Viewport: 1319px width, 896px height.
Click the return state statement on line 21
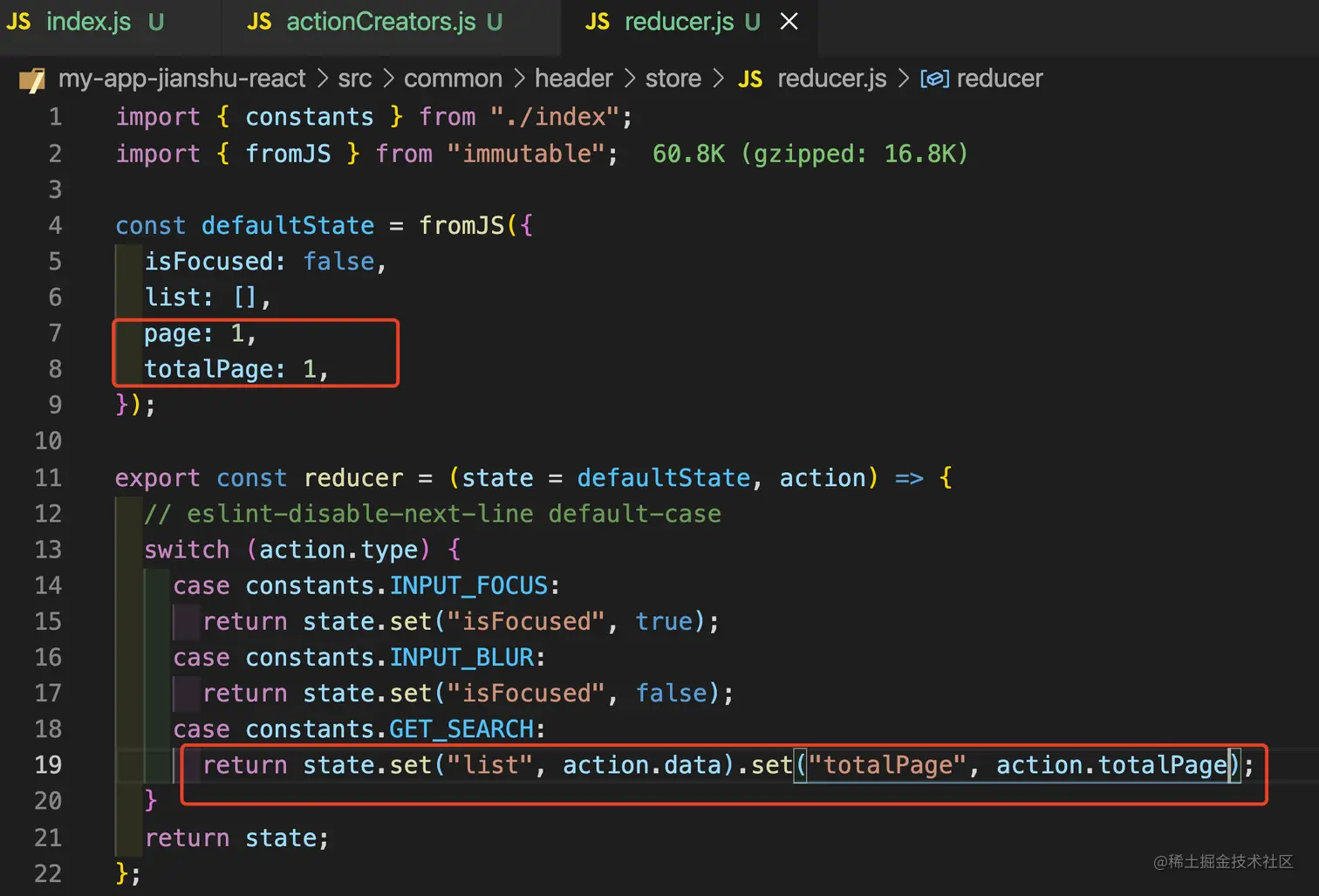pos(237,838)
